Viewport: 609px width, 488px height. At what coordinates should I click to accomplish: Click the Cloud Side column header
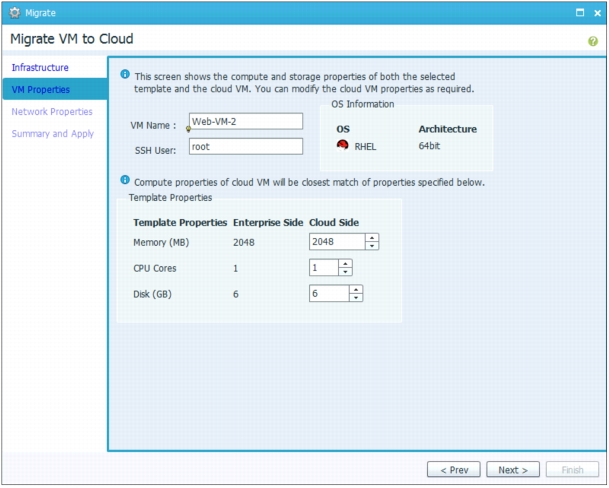tap(334, 223)
